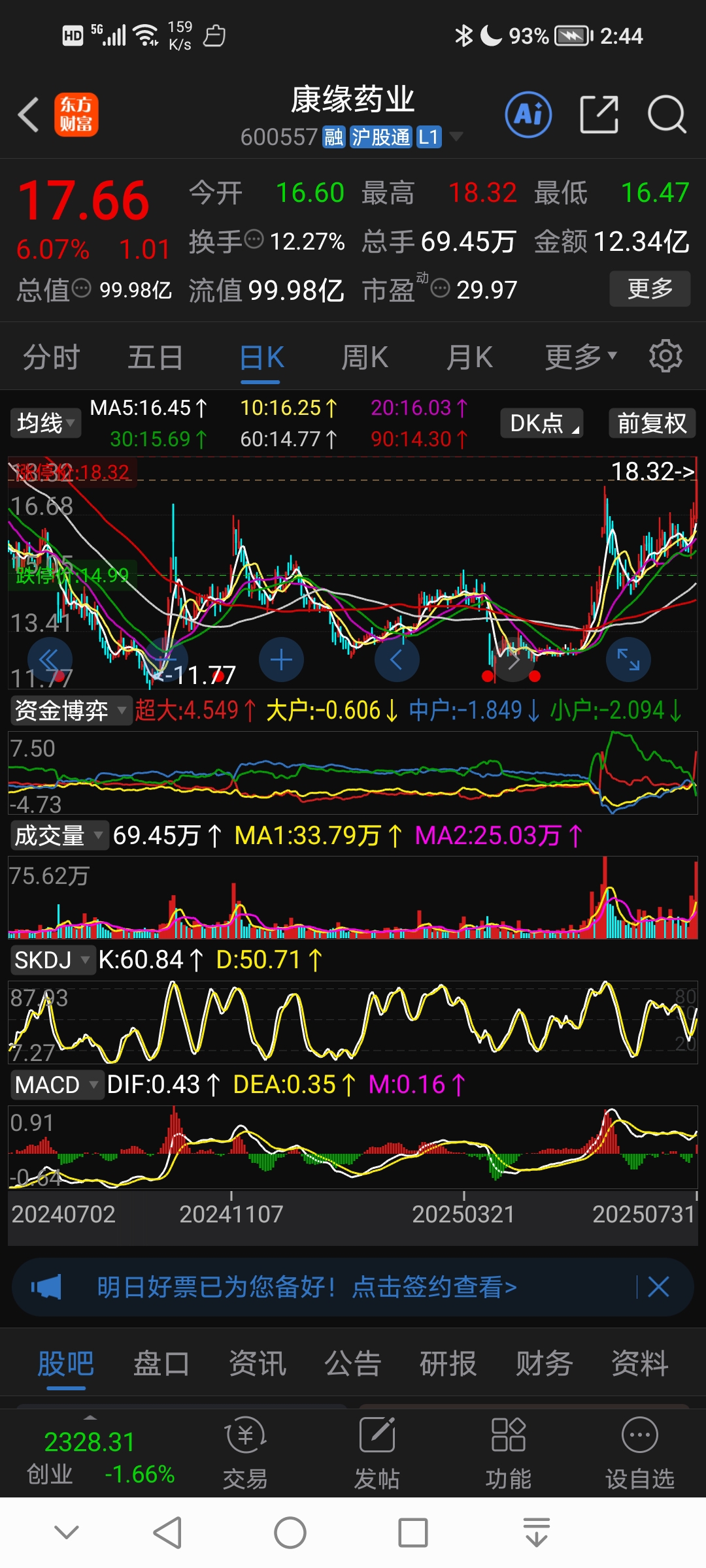Tap 设自选 add to watchlist
The width and height of the screenshot is (706, 1568).
pos(640,1452)
